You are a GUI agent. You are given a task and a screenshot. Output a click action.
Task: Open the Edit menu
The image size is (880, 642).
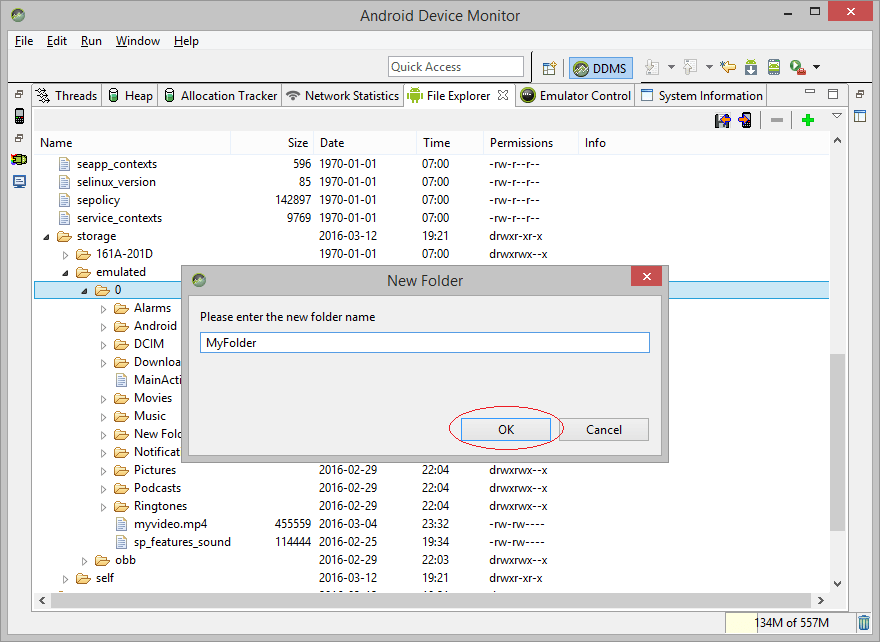pos(57,41)
